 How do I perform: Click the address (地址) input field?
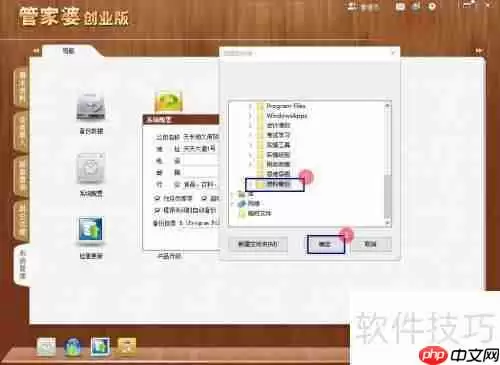pos(201,149)
